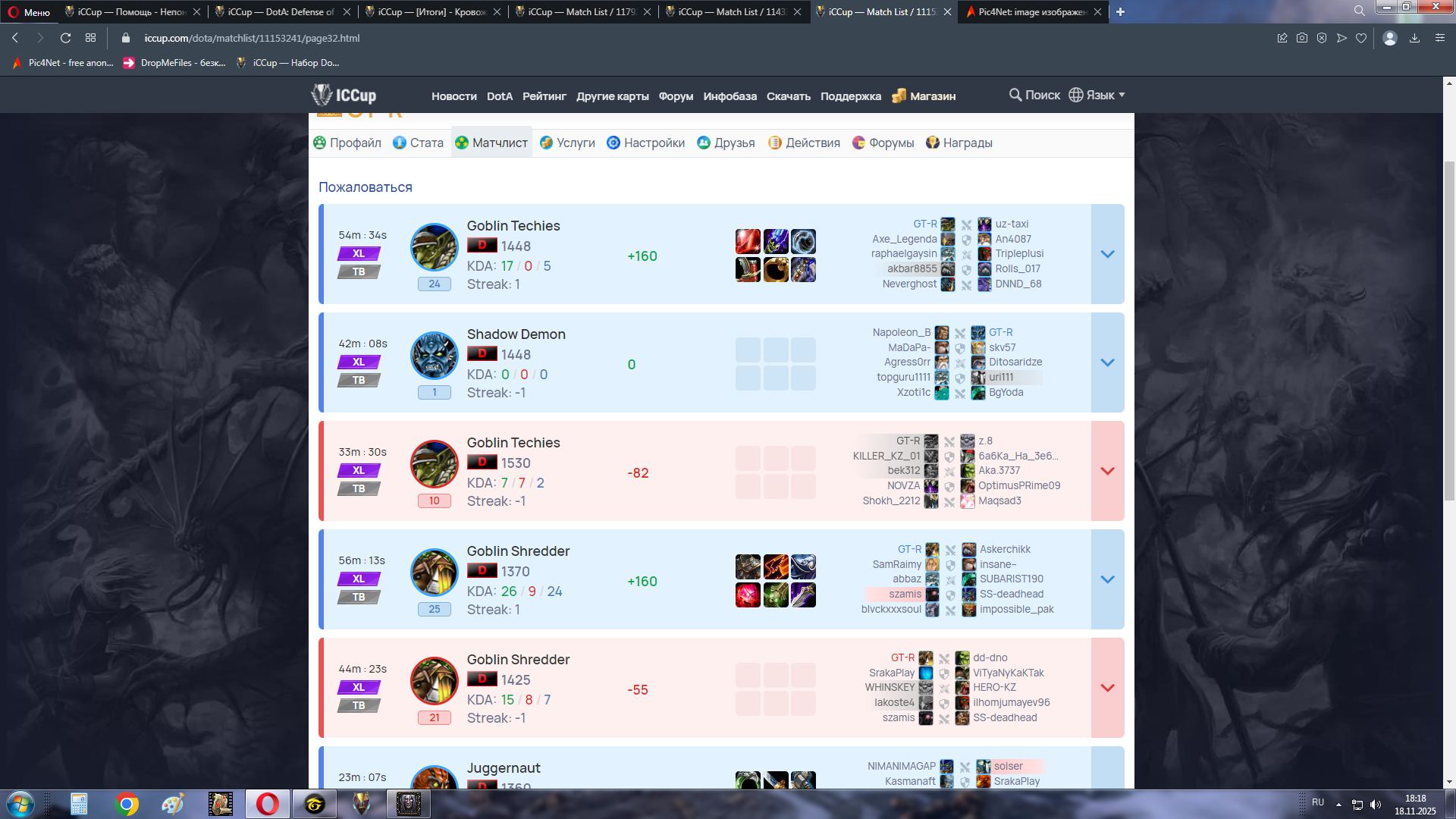
Task: Click the Магазин shop icon
Action: (899, 96)
